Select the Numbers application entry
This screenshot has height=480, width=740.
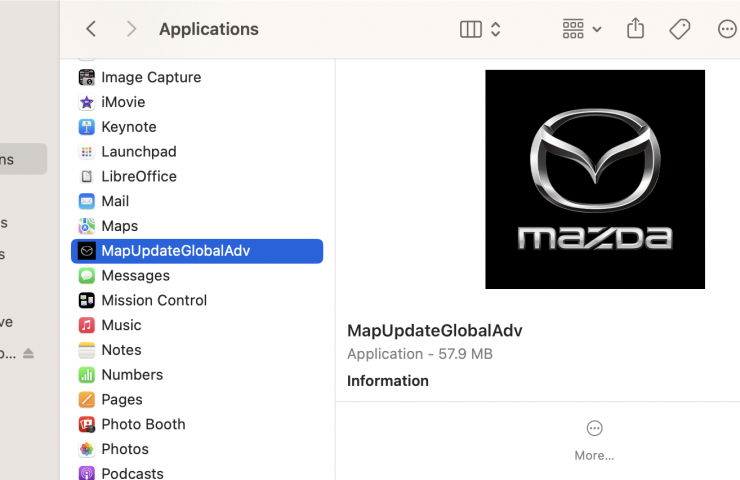coord(132,374)
